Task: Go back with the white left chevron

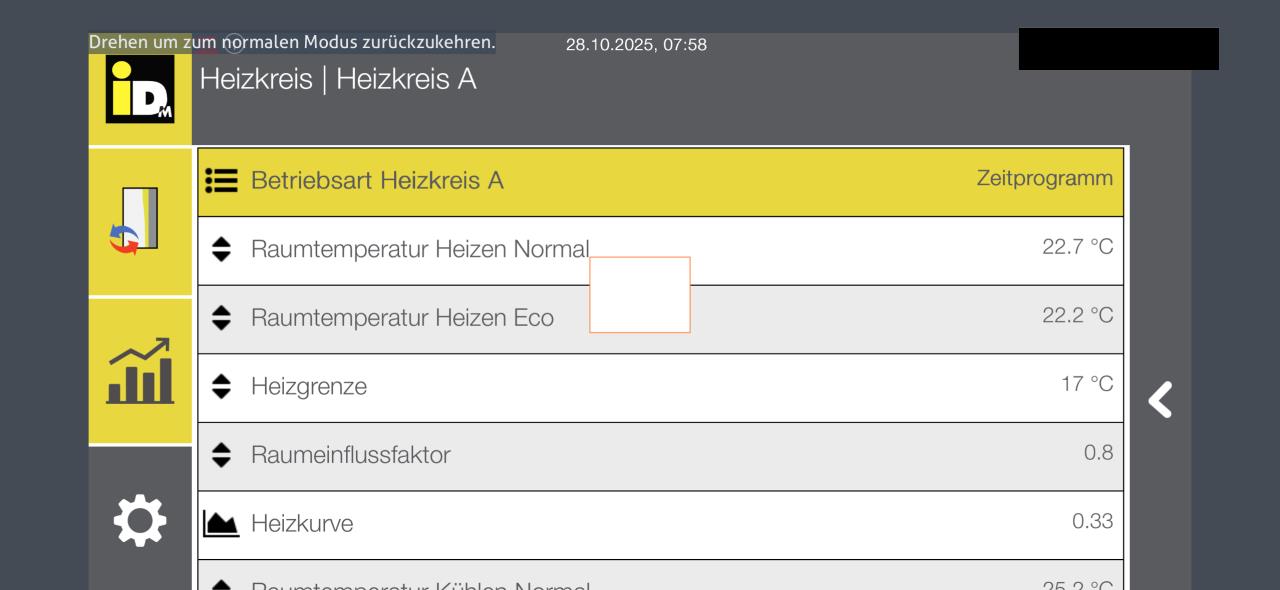Action: coord(1160,399)
